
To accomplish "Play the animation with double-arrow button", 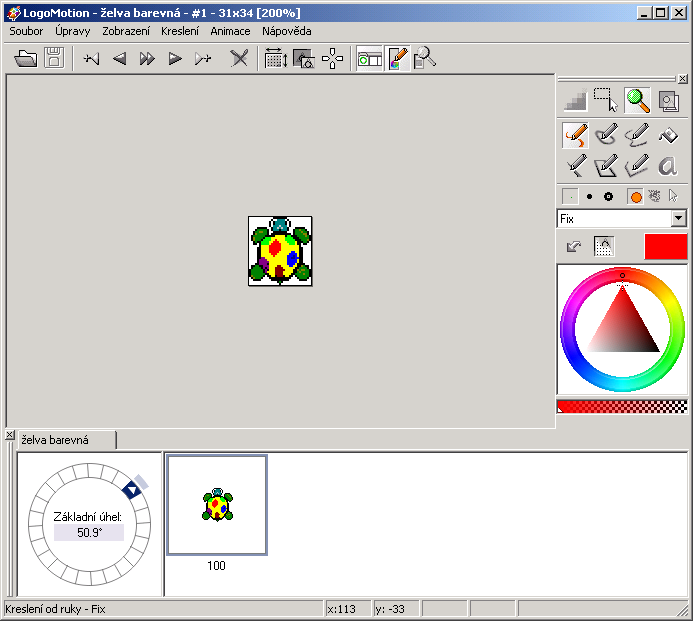I will coord(147,59).
